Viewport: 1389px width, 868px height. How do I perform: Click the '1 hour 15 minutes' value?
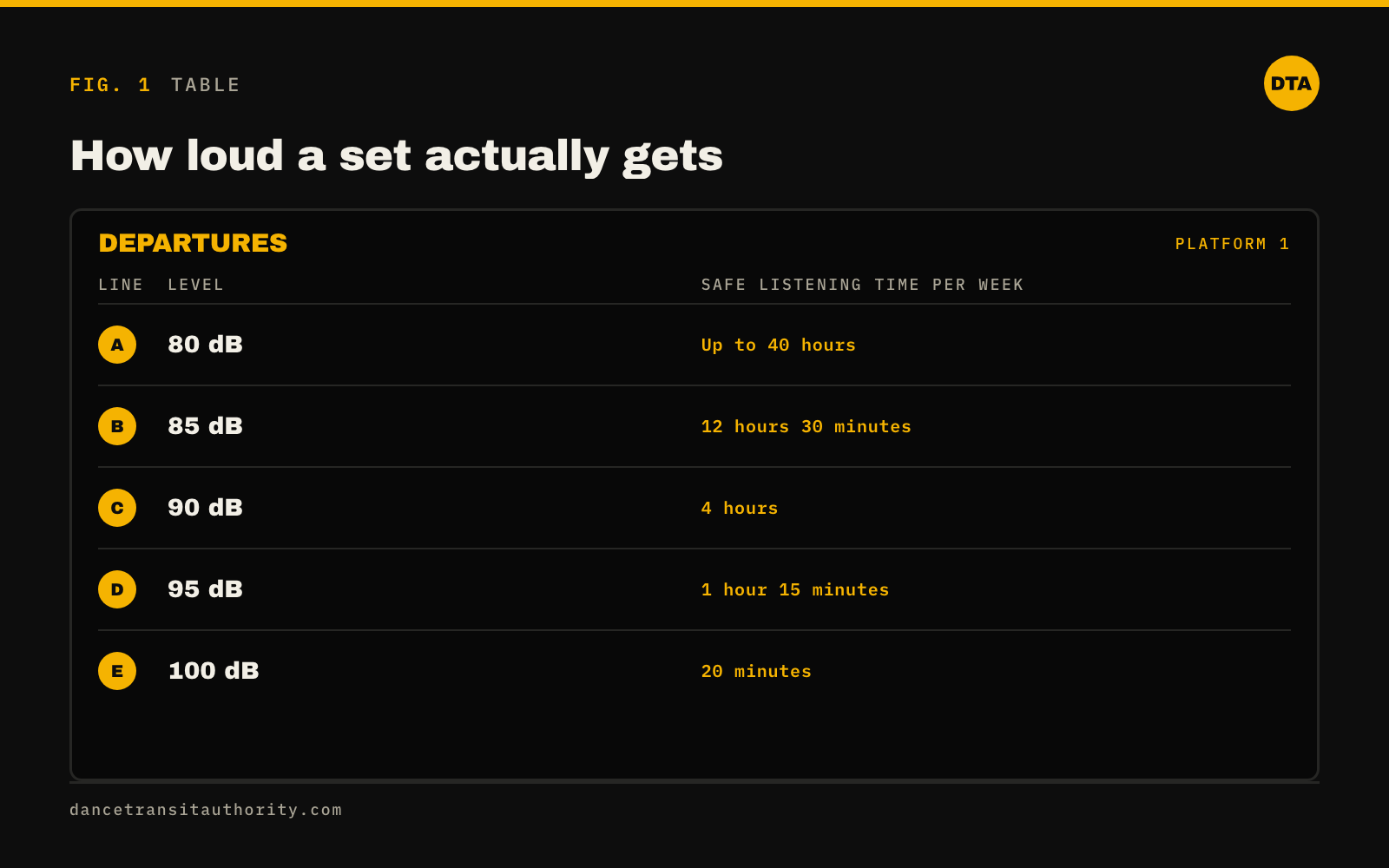tap(794, 589)
